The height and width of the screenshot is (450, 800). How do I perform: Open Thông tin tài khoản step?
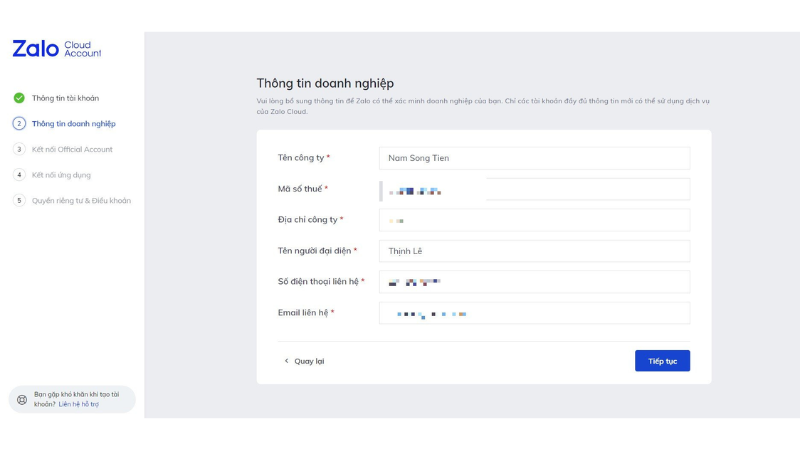point(65,98)
